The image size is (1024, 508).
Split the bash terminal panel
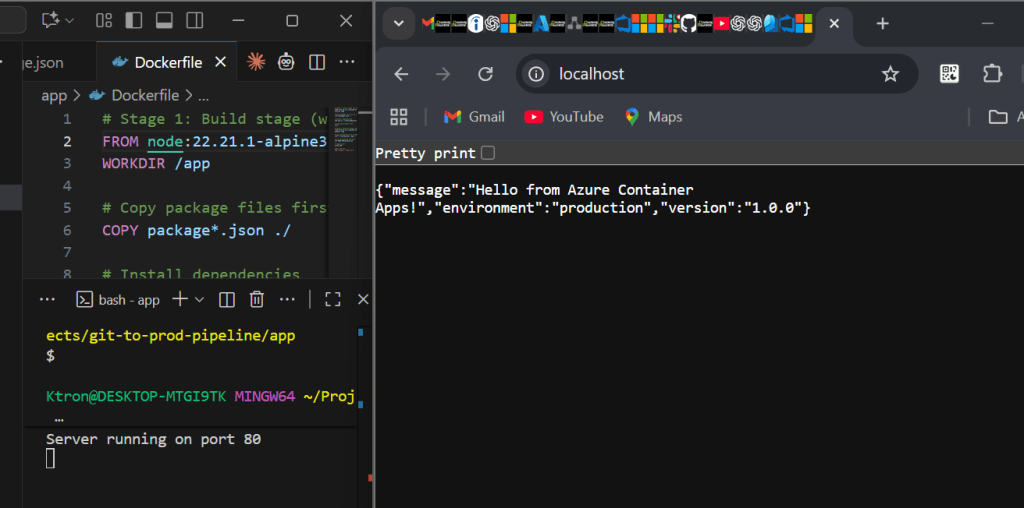227,299
